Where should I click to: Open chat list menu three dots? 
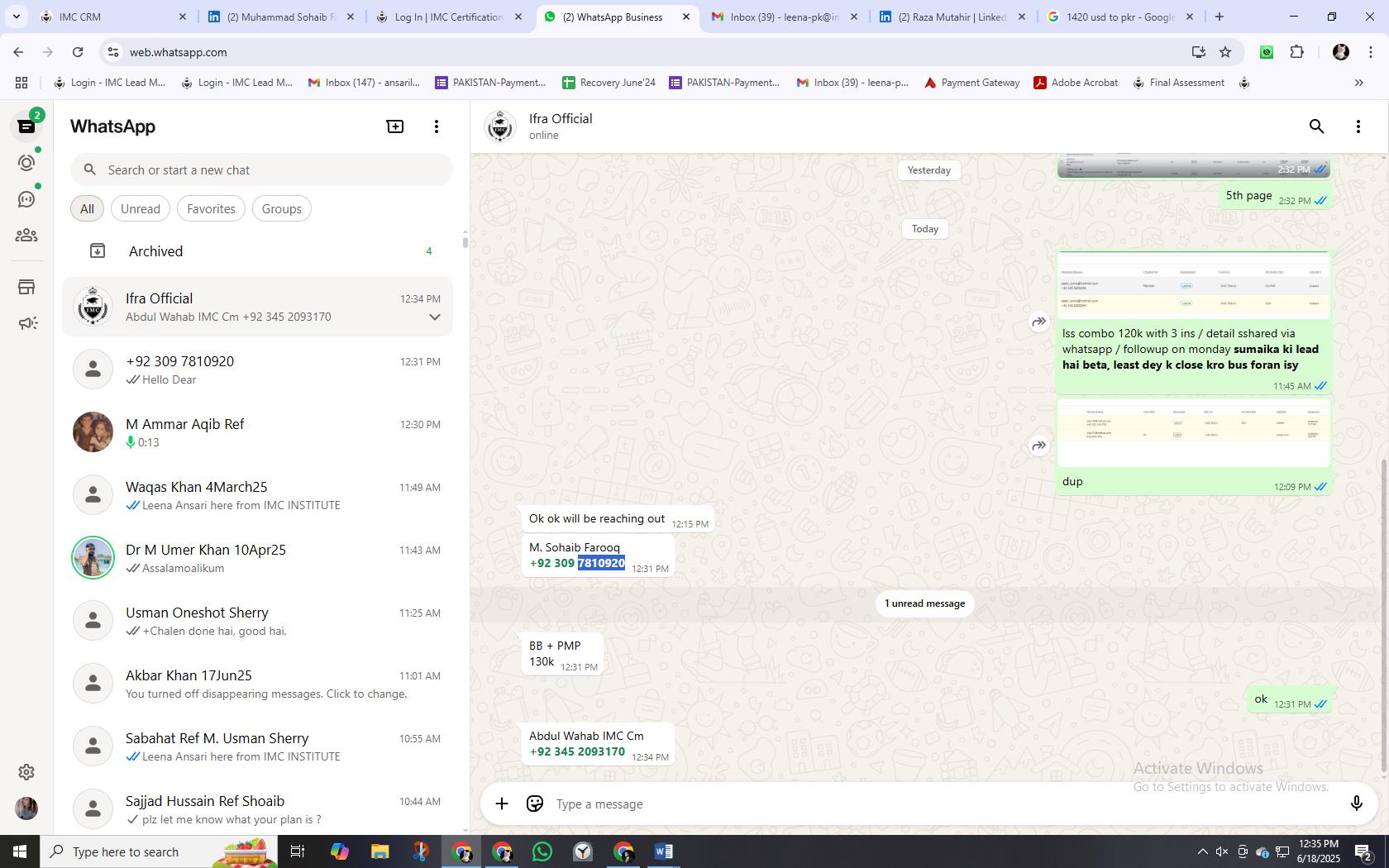tap(437, 126)
